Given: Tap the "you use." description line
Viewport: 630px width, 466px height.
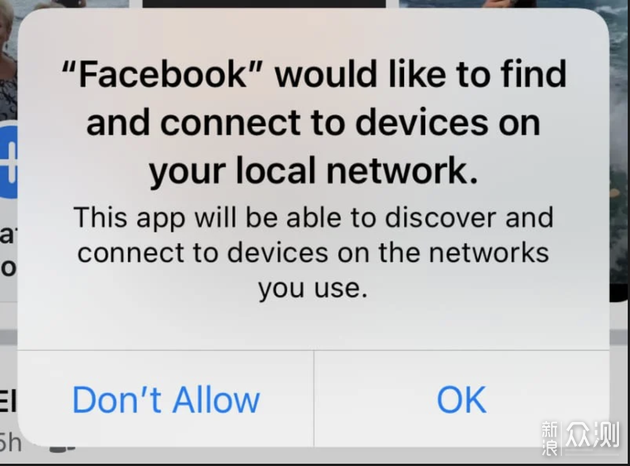Looking at the screenshot, I should (x=313, y=289).
